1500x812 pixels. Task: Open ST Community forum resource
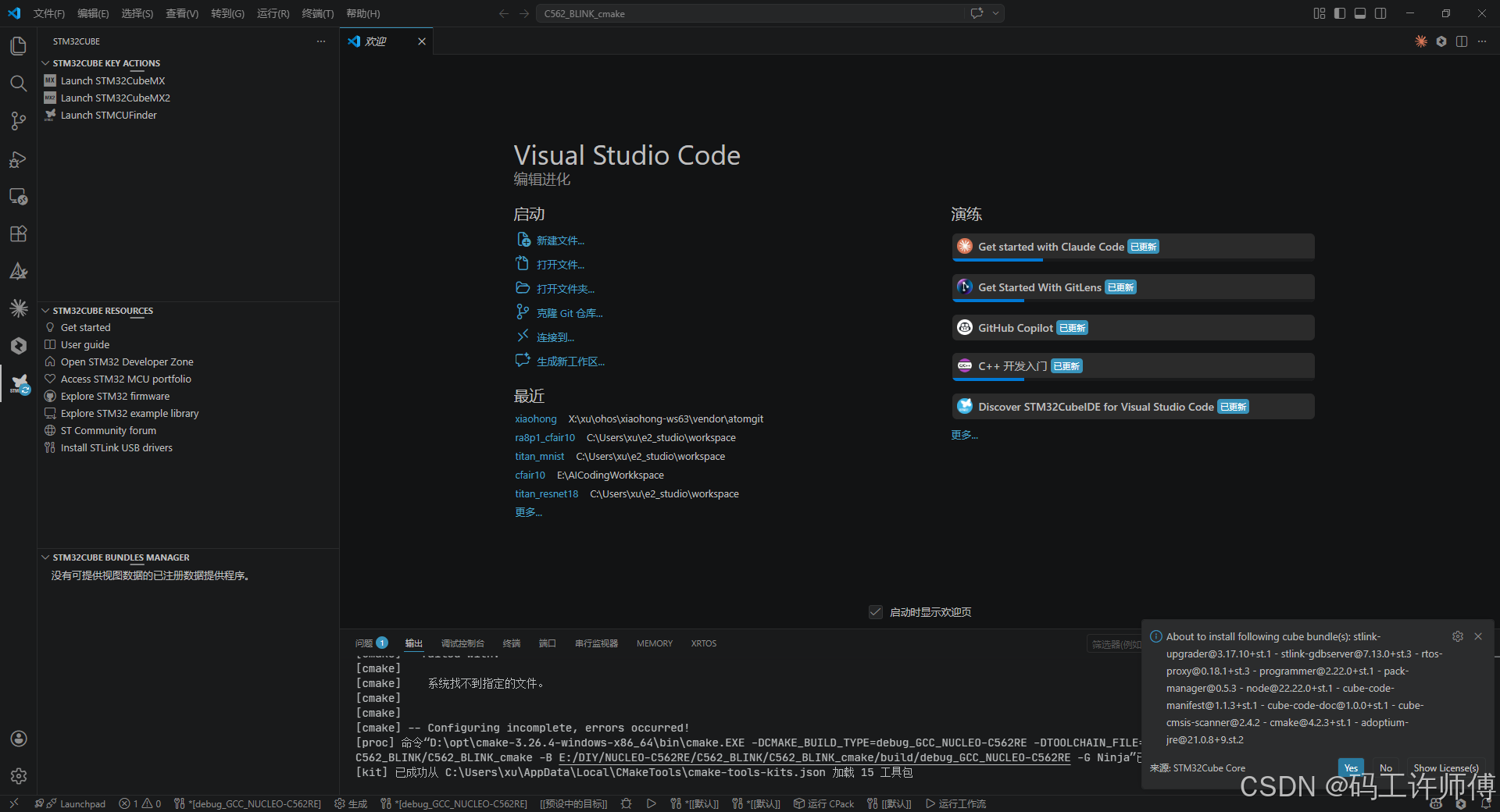point(108,430)
